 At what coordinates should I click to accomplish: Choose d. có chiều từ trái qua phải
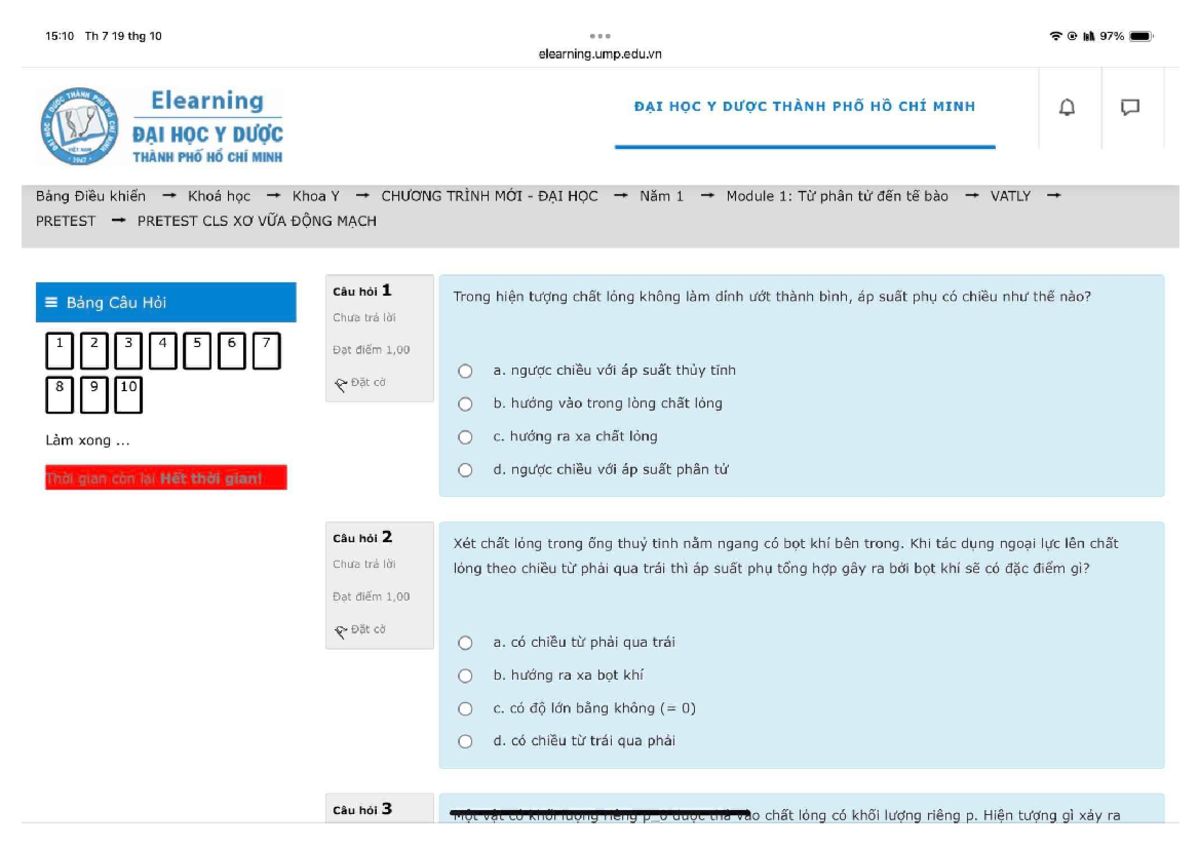(x=465, y=742)
